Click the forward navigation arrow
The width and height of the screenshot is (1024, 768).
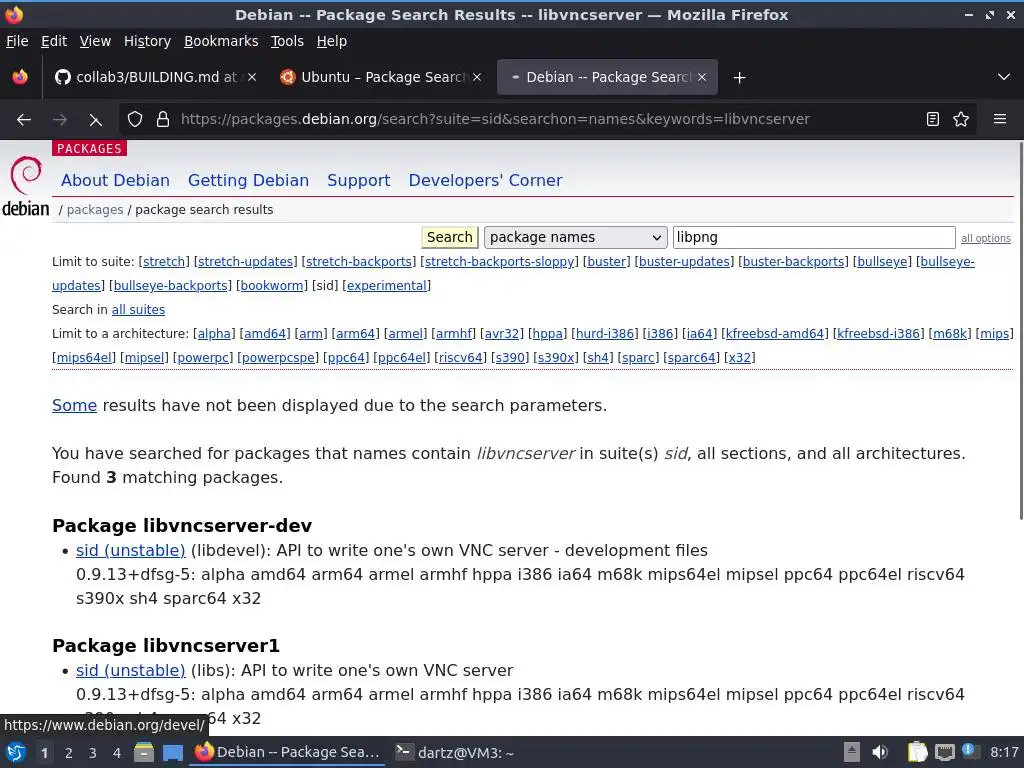click(59, 120)
